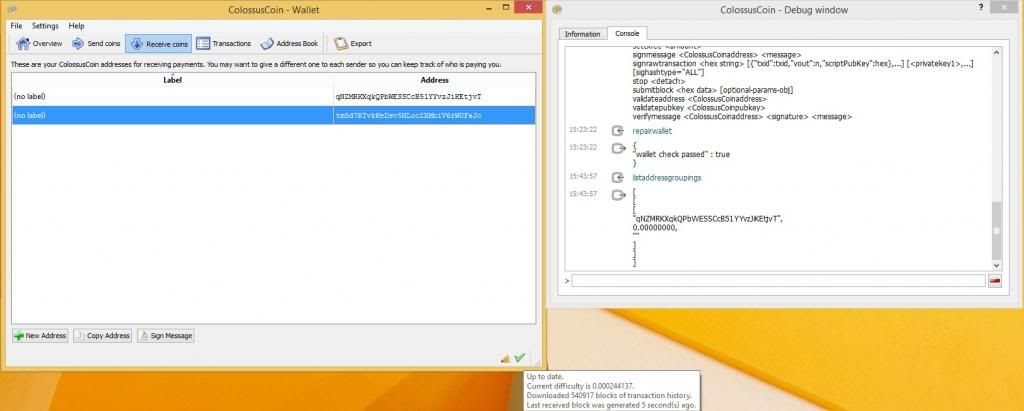Sort addresses by the Label column header
Screen dimensions: 1024x411
click(172, 80)
